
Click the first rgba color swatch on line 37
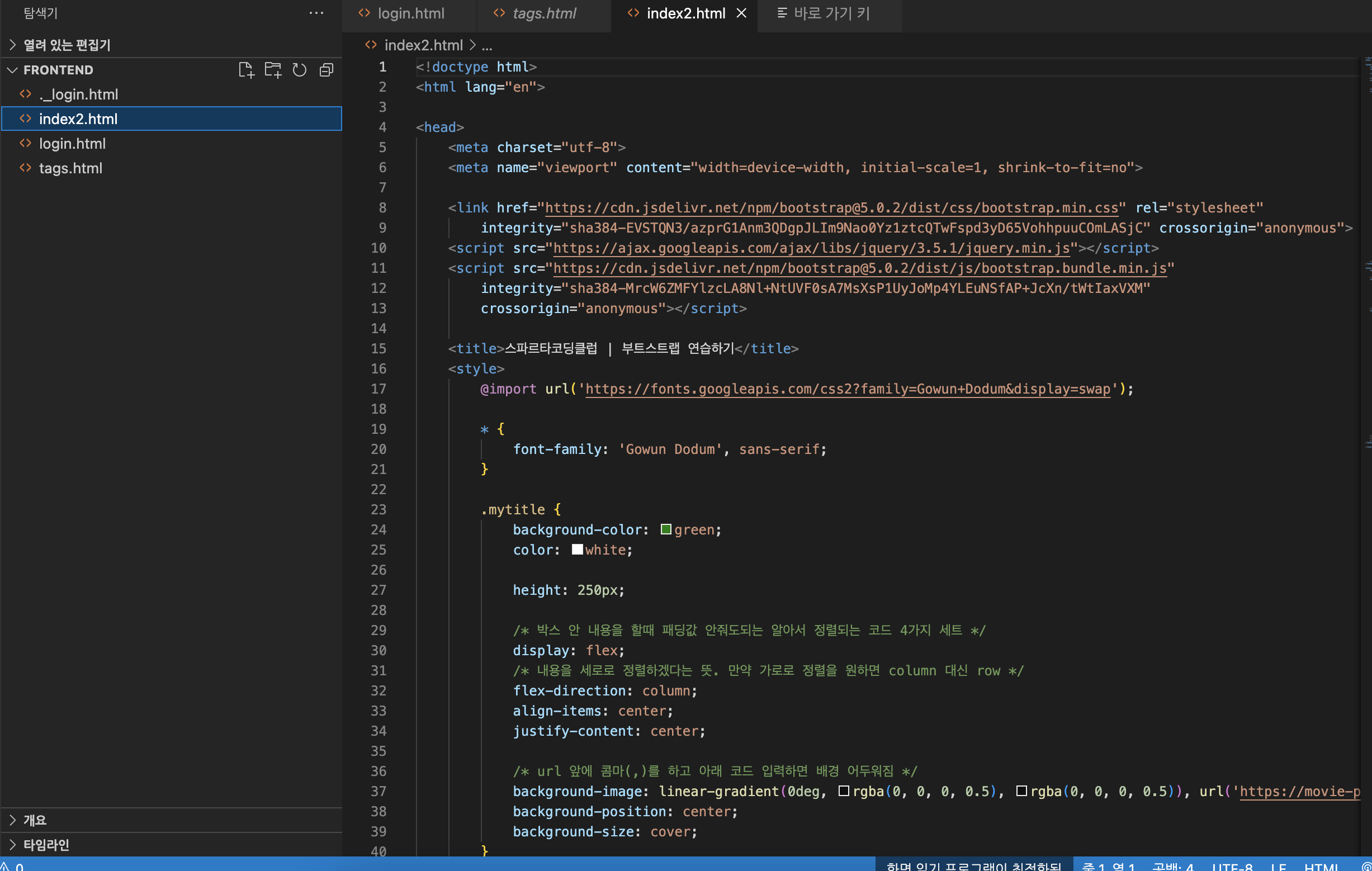point(844,791)
